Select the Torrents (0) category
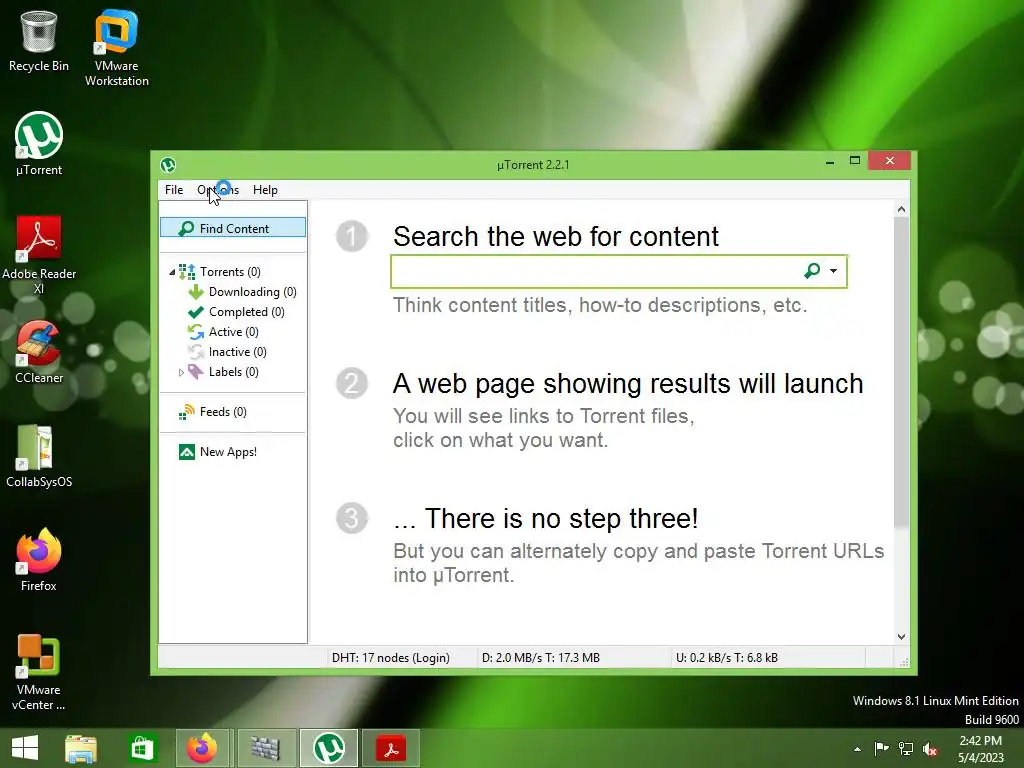The image size is (1024, 768). (x=230, y=272)
